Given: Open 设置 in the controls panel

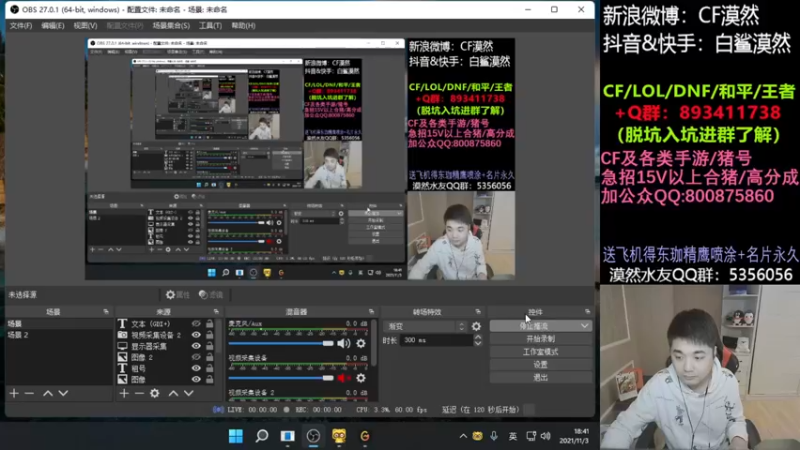Looking at the screenshot, I should (x=541, y=365).
